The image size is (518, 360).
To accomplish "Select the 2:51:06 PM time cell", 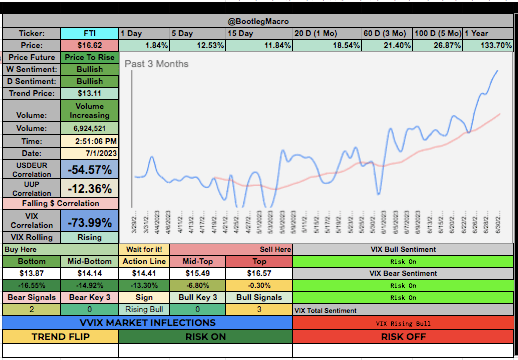I will 89,141.
